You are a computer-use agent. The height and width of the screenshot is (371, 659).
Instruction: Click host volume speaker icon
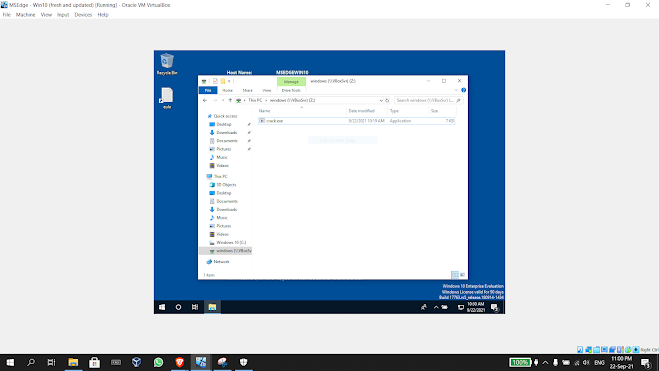pyautogui.click(x=586, y=362)
